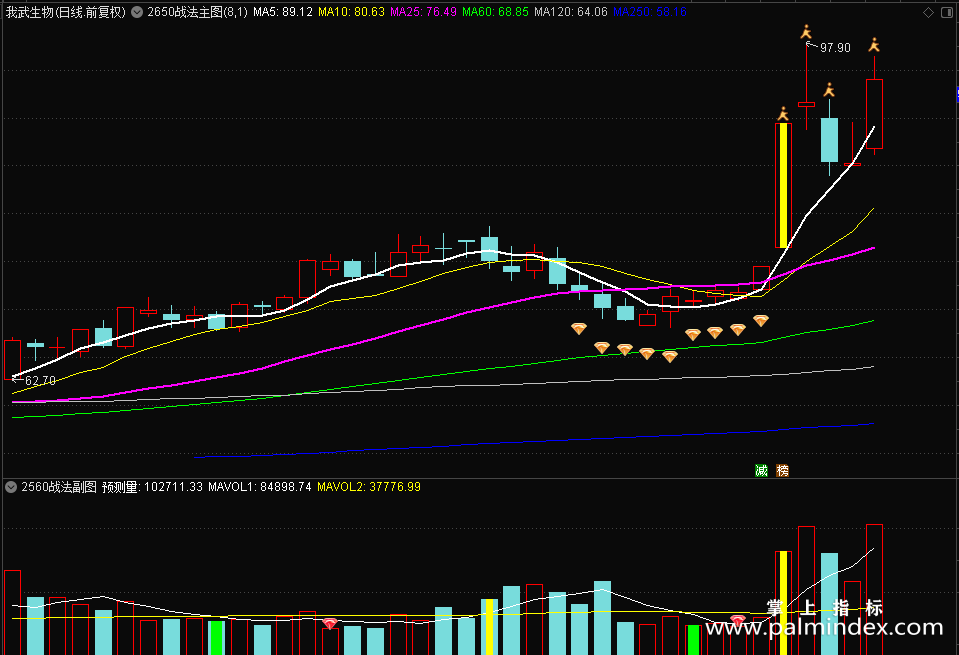
Task: Click the magenta MA25: 76.49 label
Action: click(423, 12)
